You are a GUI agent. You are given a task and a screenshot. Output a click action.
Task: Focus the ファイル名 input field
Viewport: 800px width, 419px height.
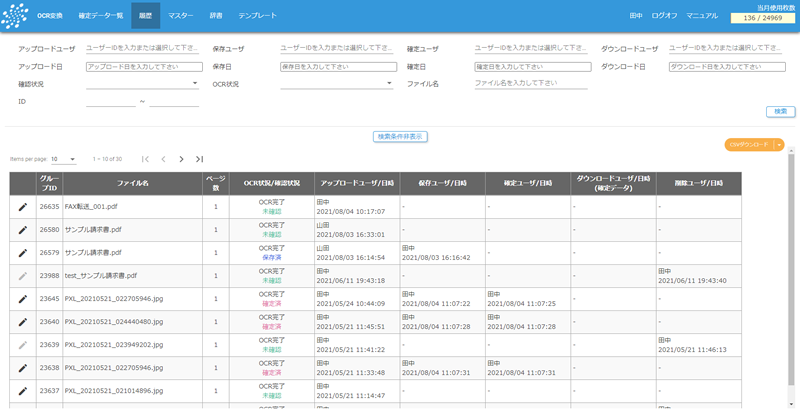coord(532,84)
